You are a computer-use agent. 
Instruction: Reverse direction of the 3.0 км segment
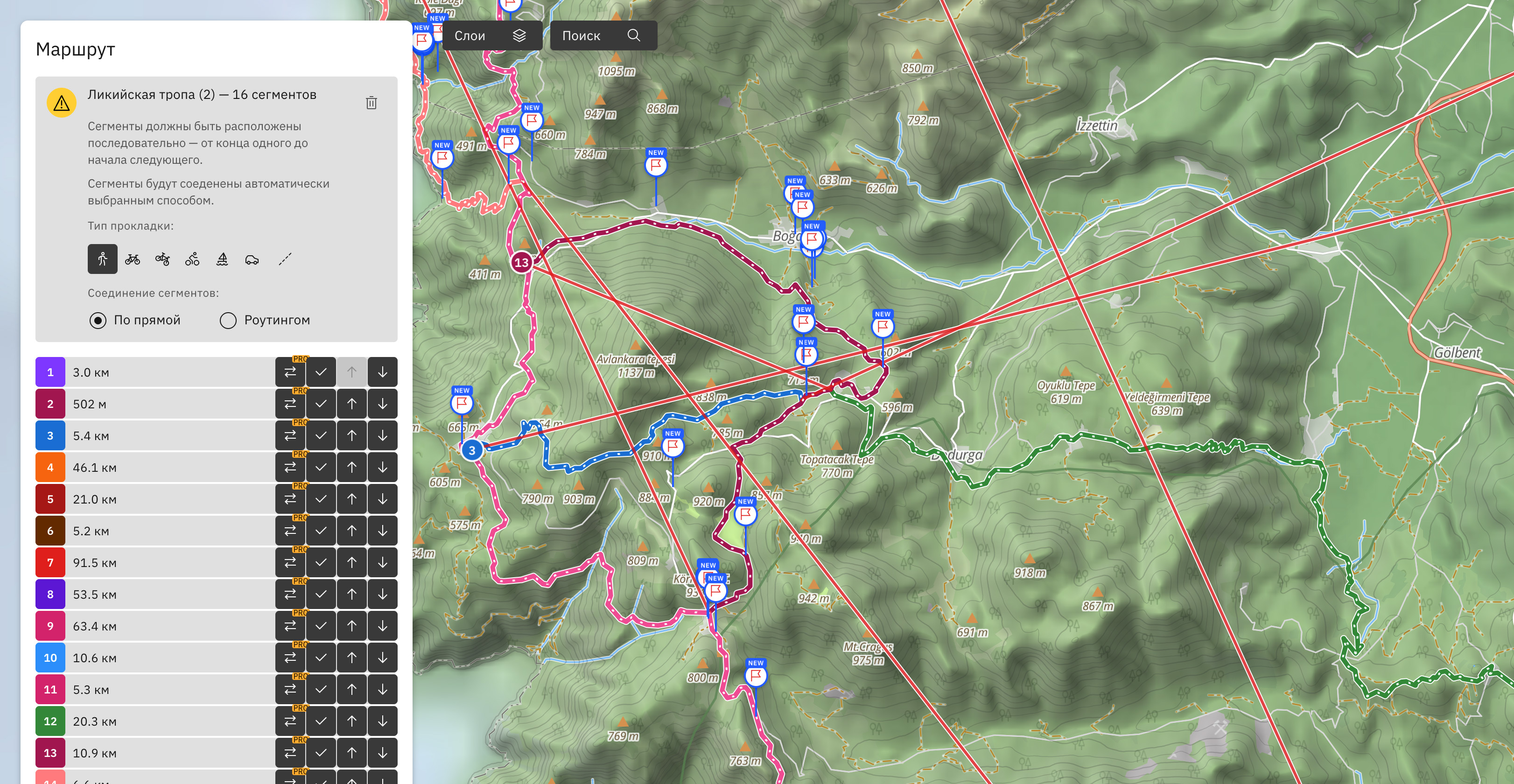pos(290,372)
